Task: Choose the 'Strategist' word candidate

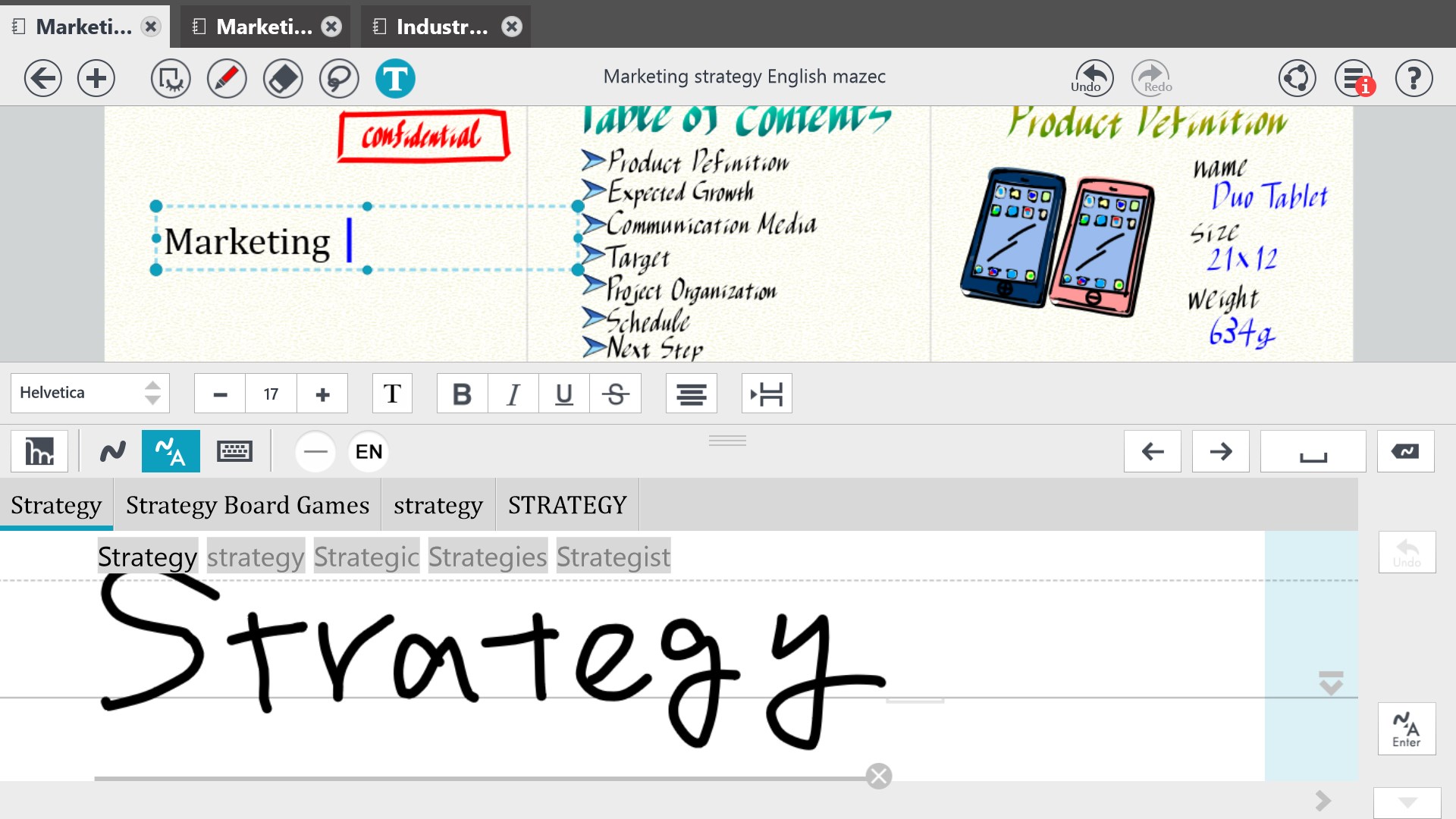Action: (x=613, y=557)
